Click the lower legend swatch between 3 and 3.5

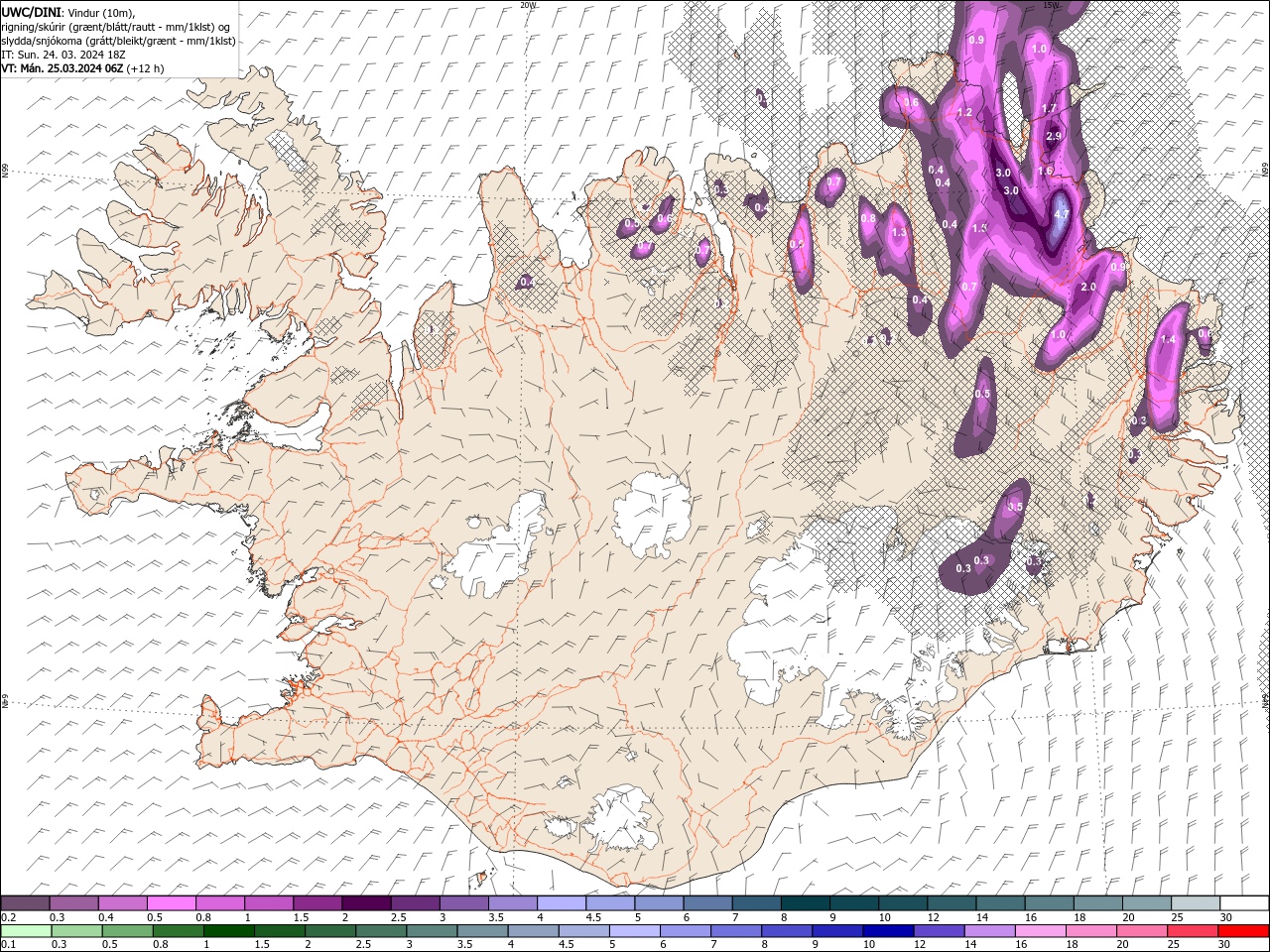coord(432,930)
